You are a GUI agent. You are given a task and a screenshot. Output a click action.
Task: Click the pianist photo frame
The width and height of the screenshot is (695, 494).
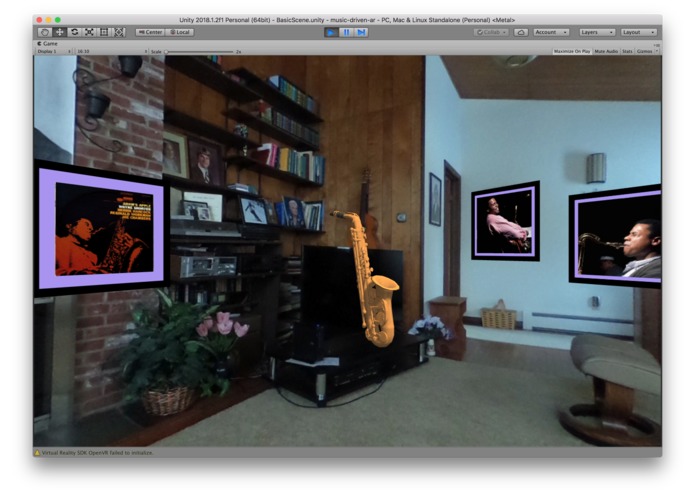(x=505, y=221)
